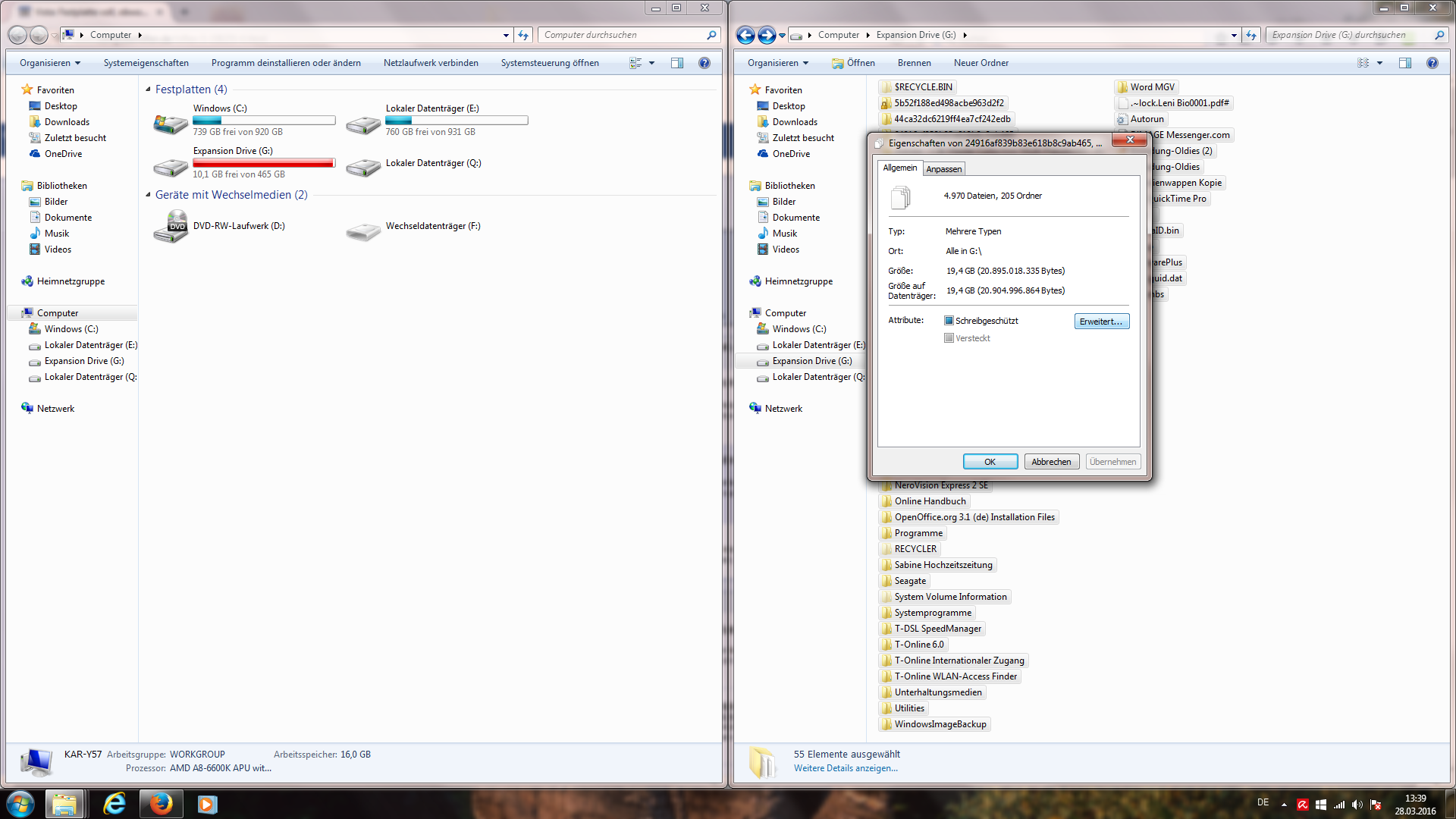This screenshot has height=819, width=1456.
Task: Toggle the Versteckt checkbox
Action: click(x=949, y=338)
